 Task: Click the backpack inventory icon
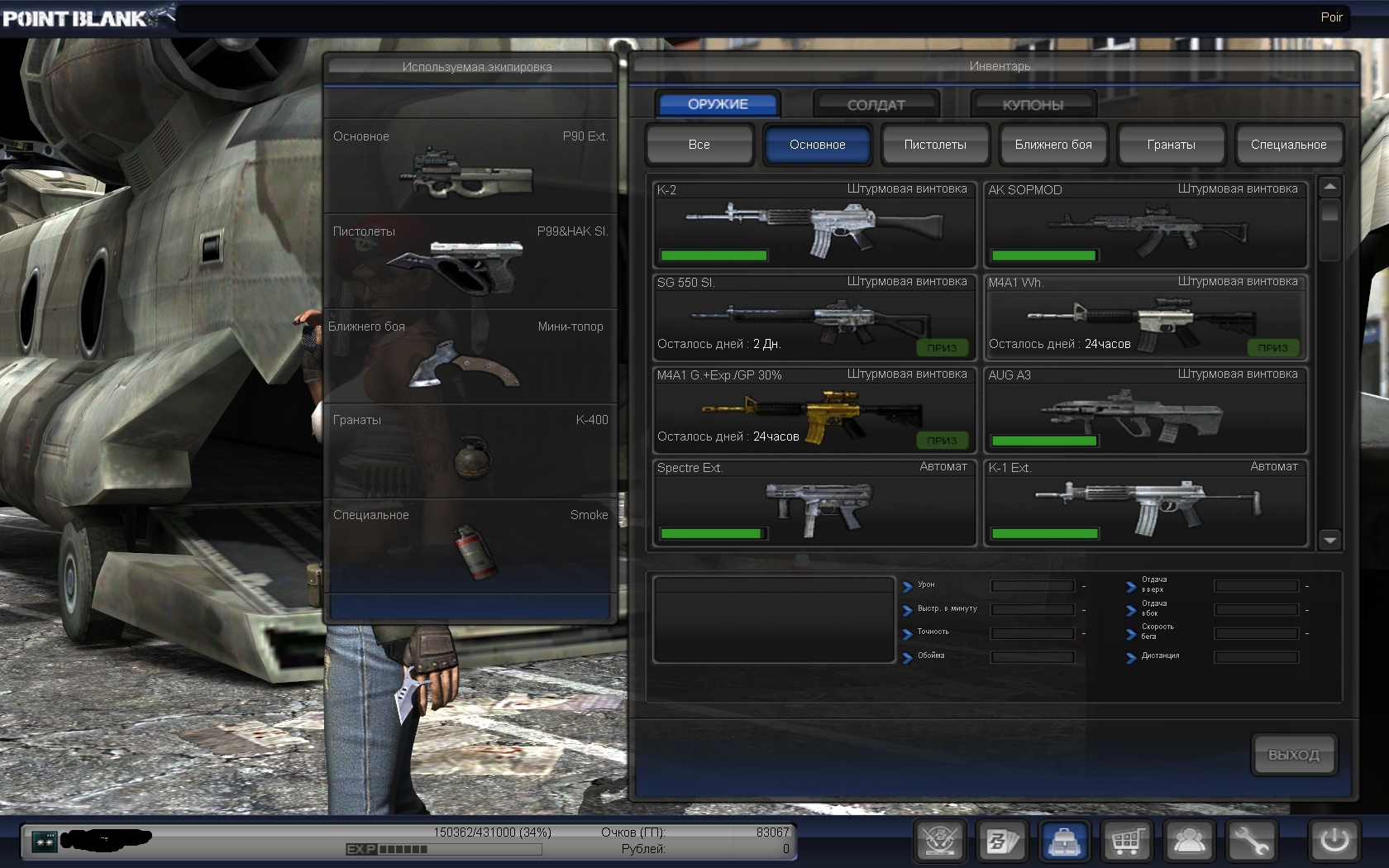1064,842
